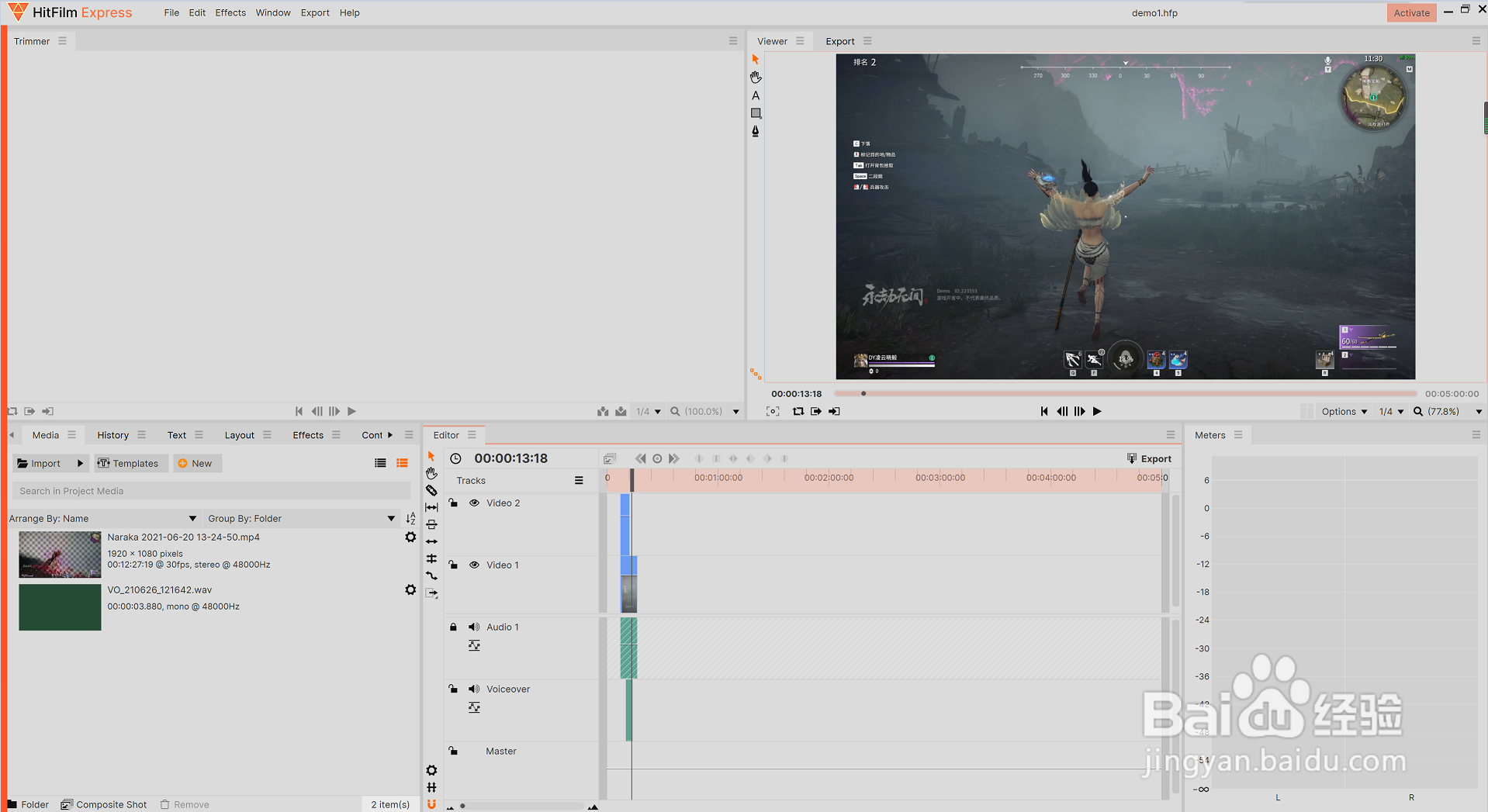Image resolution: width=1488 pixels, height=812 pixels.
Task: Jump to start in Viewer
Action: (x=1044, y=411)
